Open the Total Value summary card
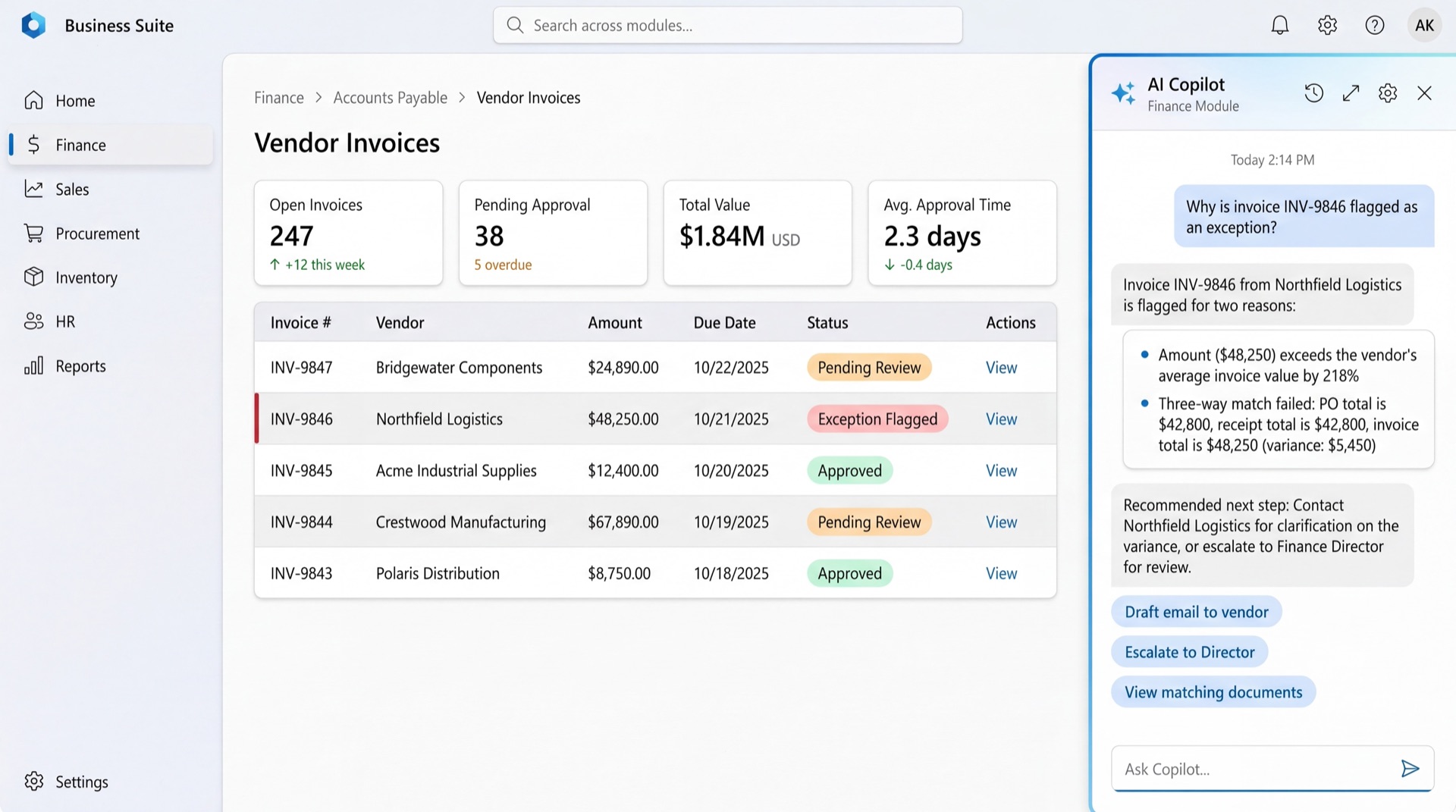 tap(758, 233)
